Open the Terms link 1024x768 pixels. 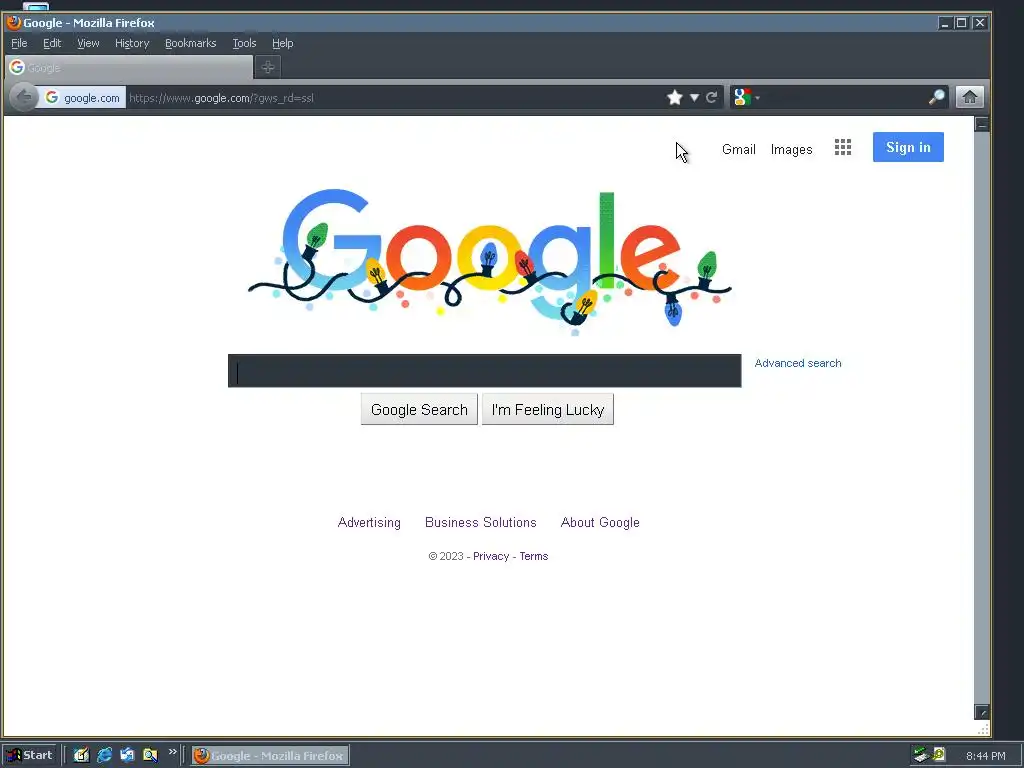pos(534,556)
